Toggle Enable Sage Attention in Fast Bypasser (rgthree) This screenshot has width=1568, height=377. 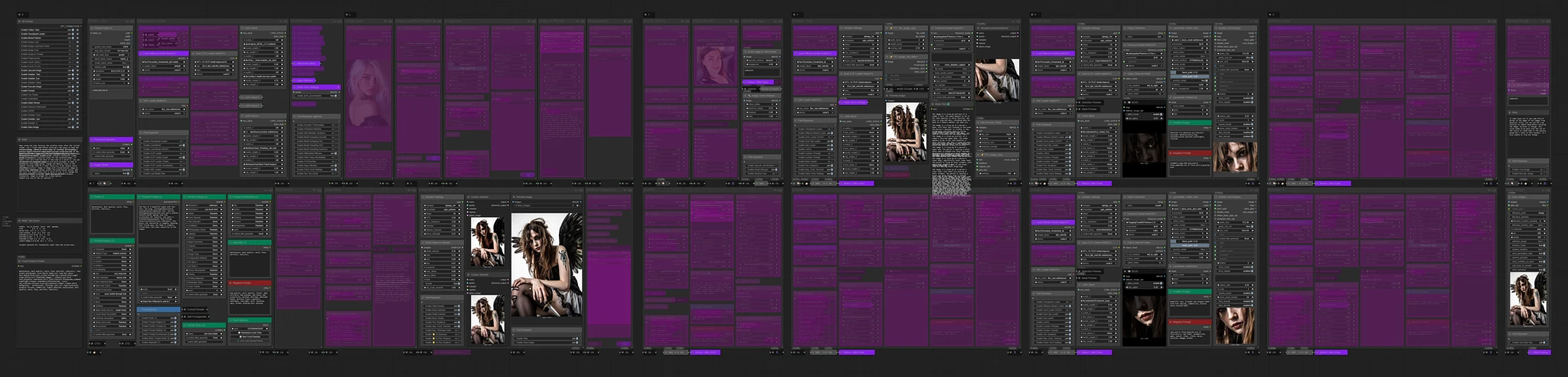(x=316, y=166)
